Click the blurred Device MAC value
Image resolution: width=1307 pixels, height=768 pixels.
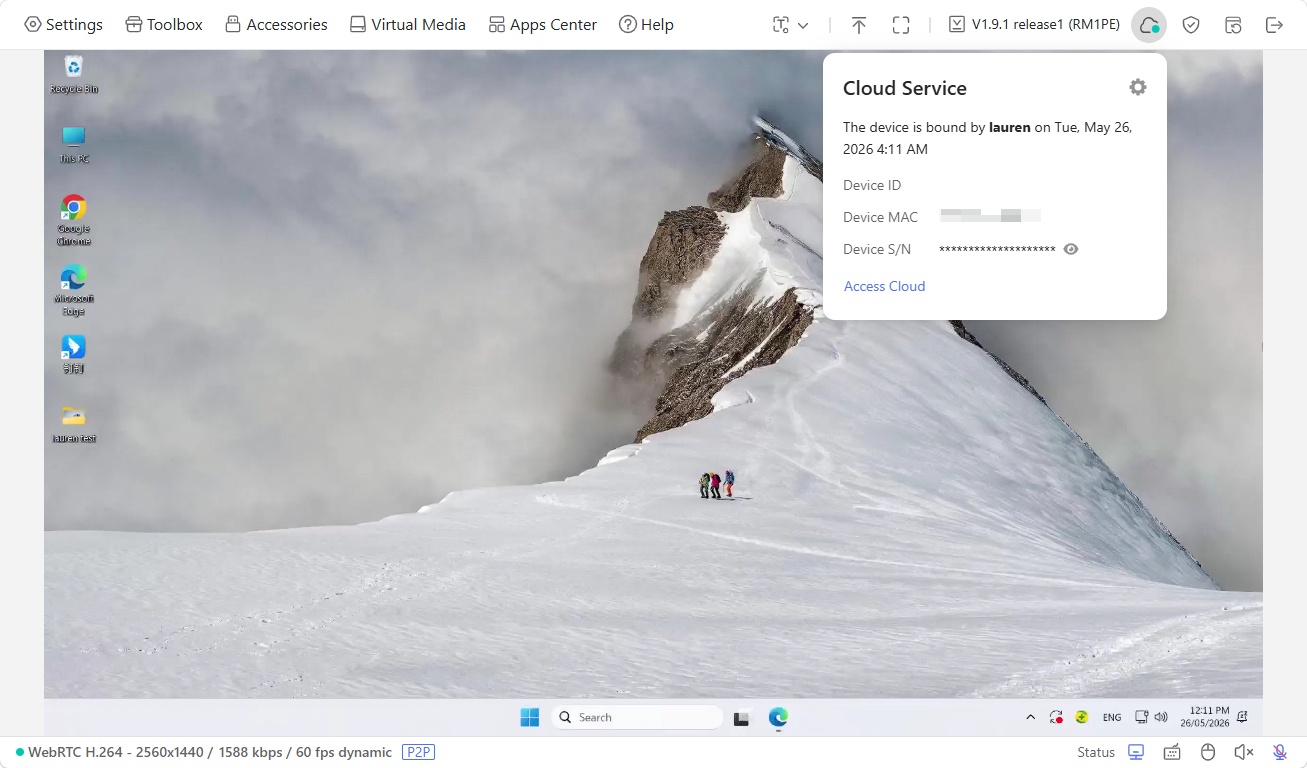tap(991, 215)
